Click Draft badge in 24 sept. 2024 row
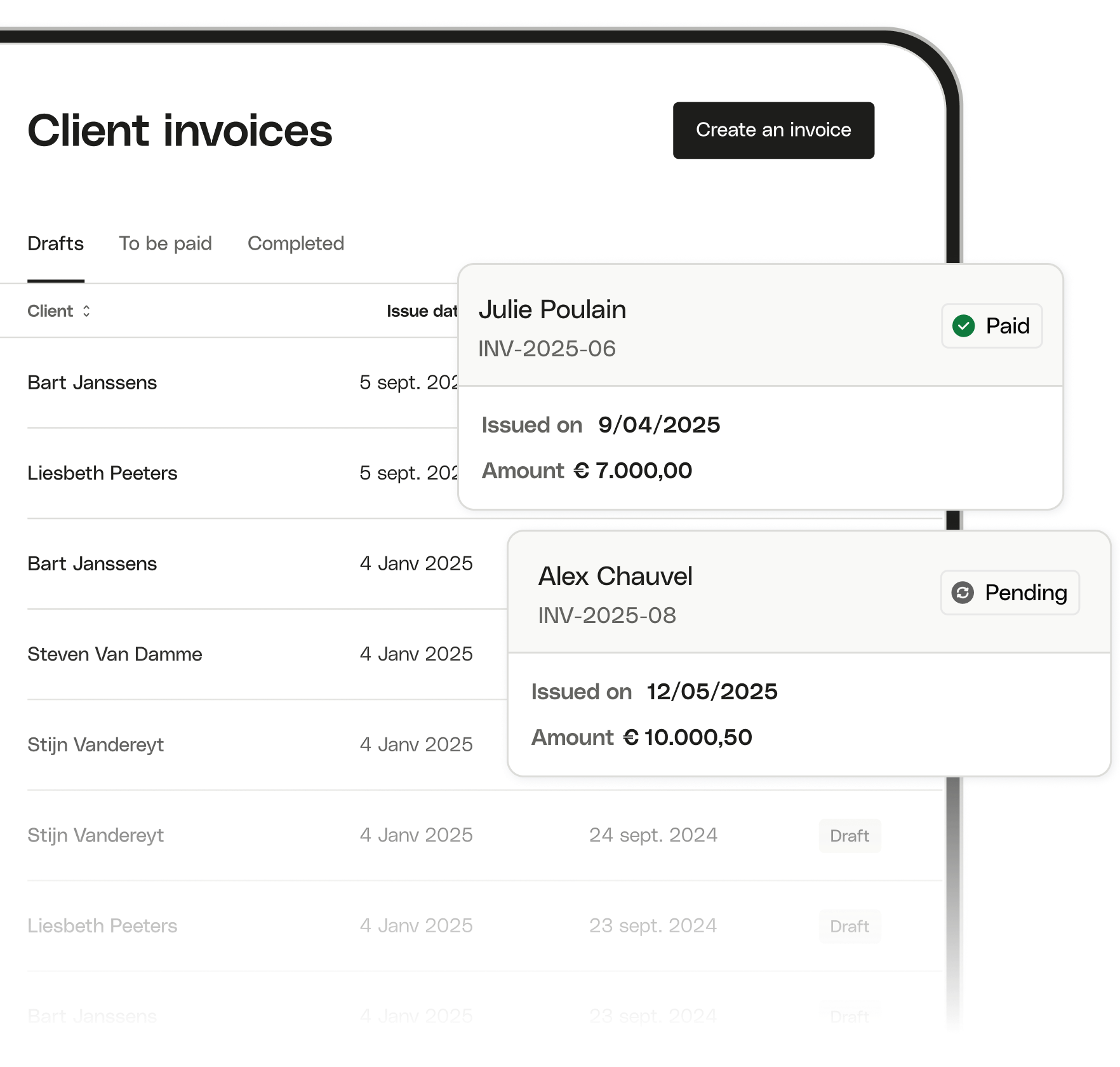 [x=850, y=836]
